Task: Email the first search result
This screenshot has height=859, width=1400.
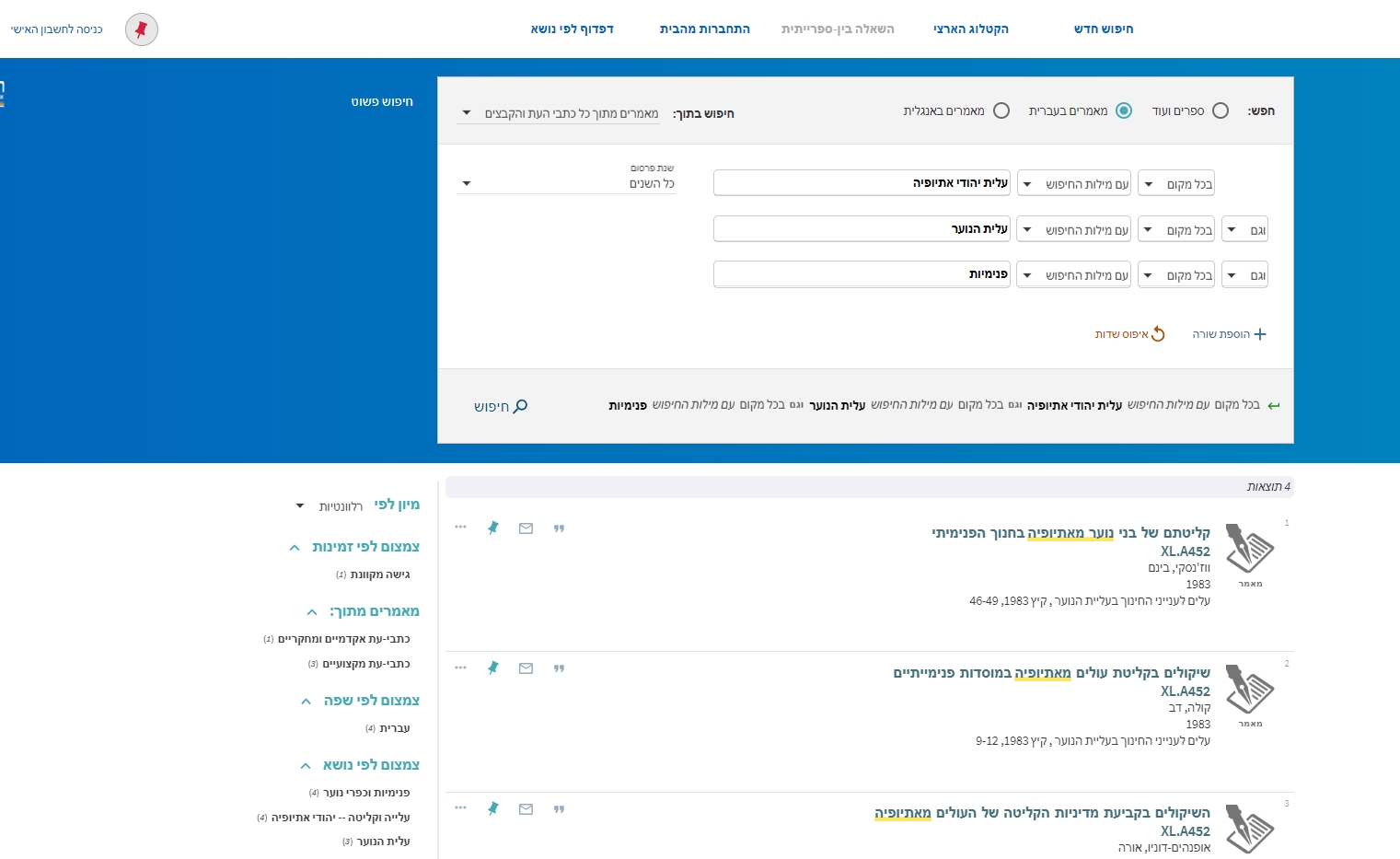Action: point(526,528)
